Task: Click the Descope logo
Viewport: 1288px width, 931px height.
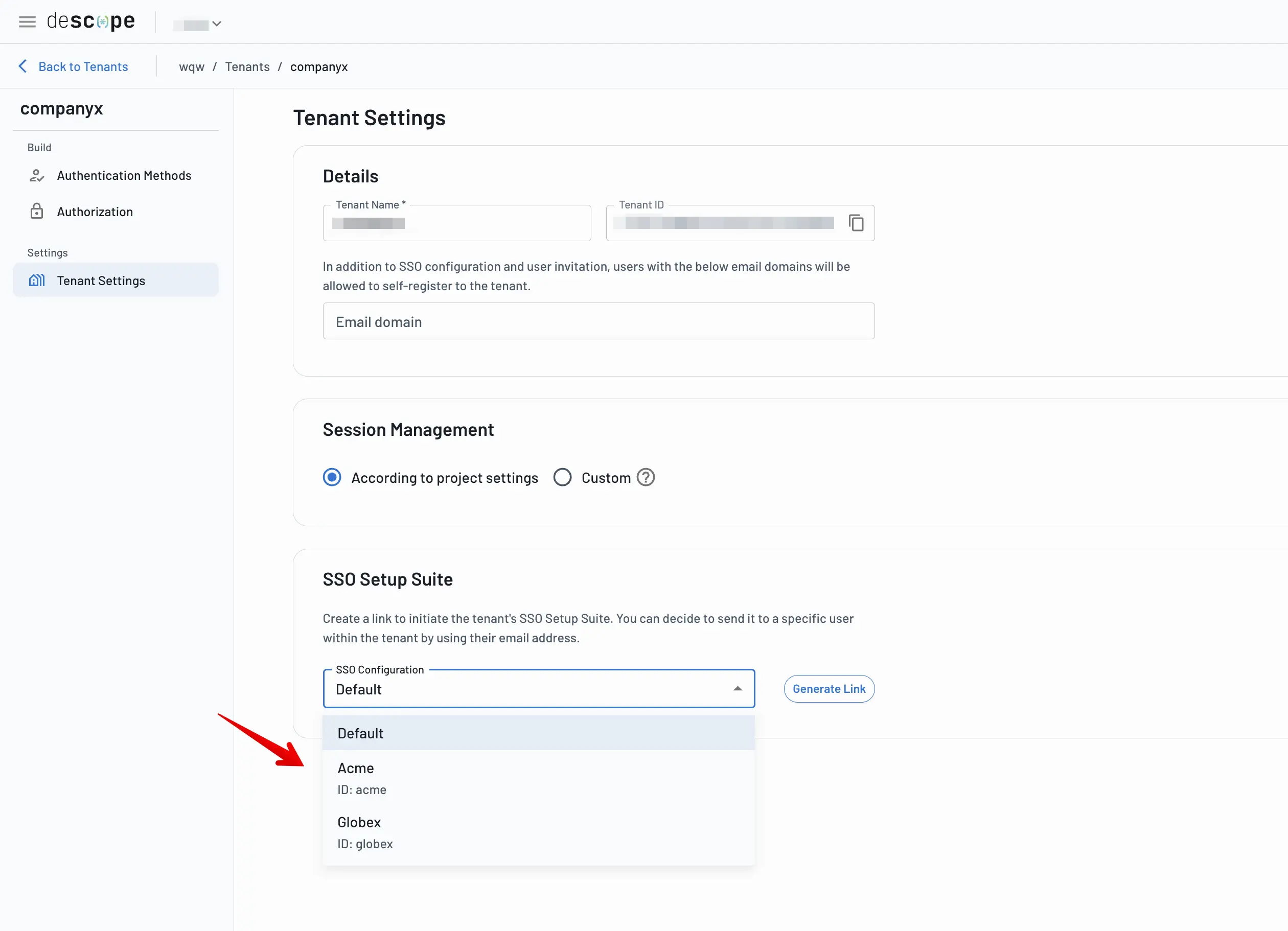Action: (x=91, y=20)
